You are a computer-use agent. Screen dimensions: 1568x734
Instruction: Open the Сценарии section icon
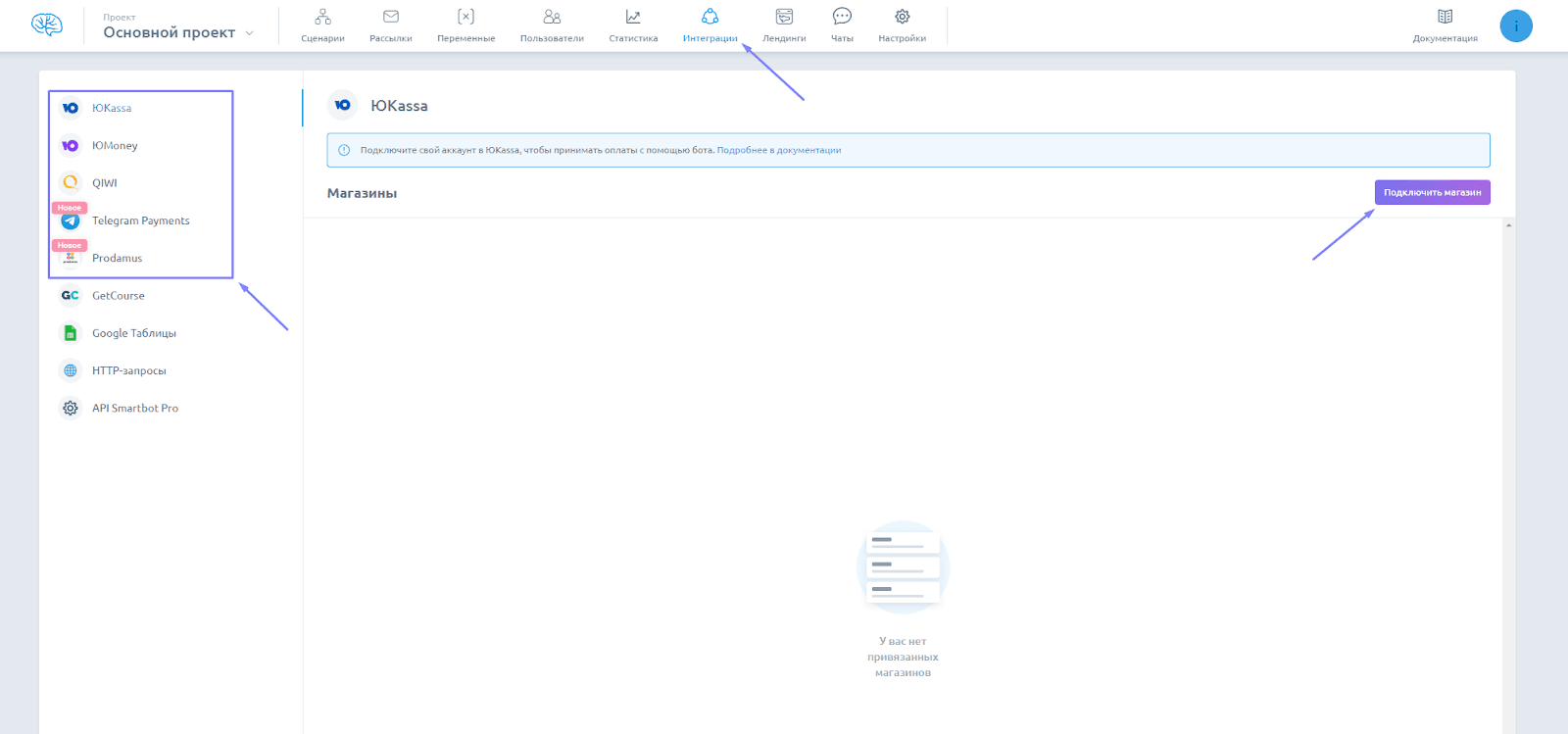coord(322,17)
